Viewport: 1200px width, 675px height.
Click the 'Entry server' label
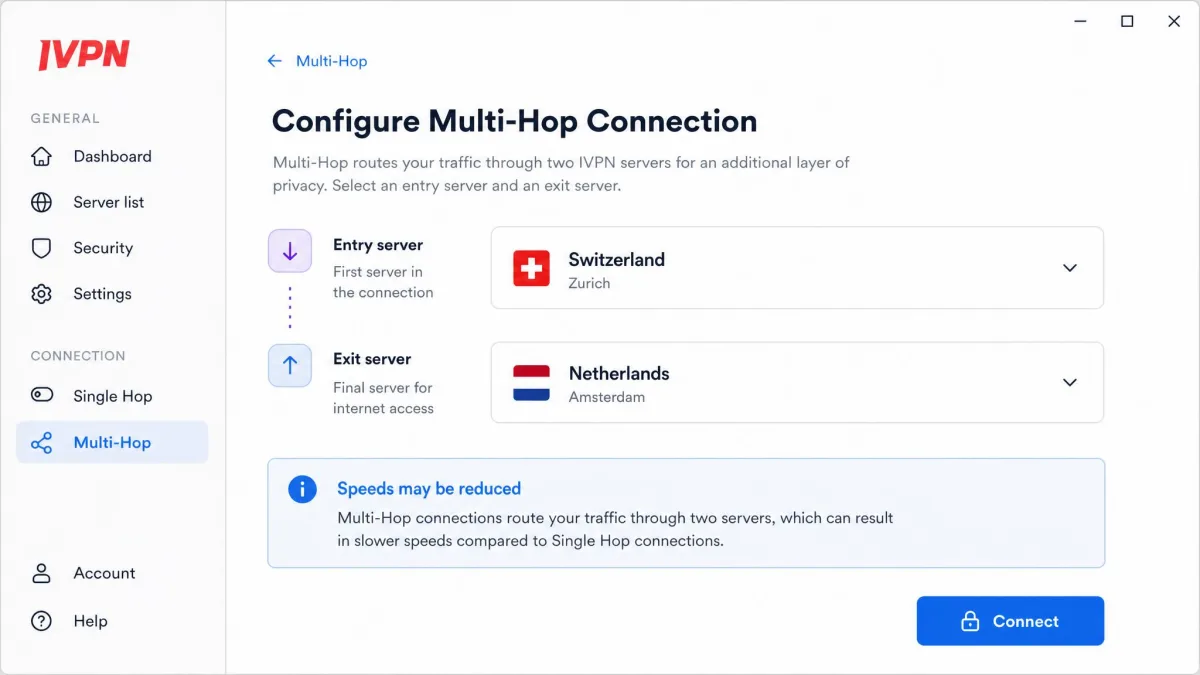pos(378,245)
